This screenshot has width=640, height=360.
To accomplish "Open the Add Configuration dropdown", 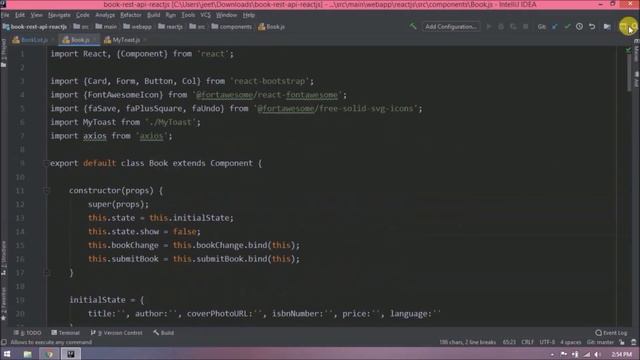I will [451, 27].
